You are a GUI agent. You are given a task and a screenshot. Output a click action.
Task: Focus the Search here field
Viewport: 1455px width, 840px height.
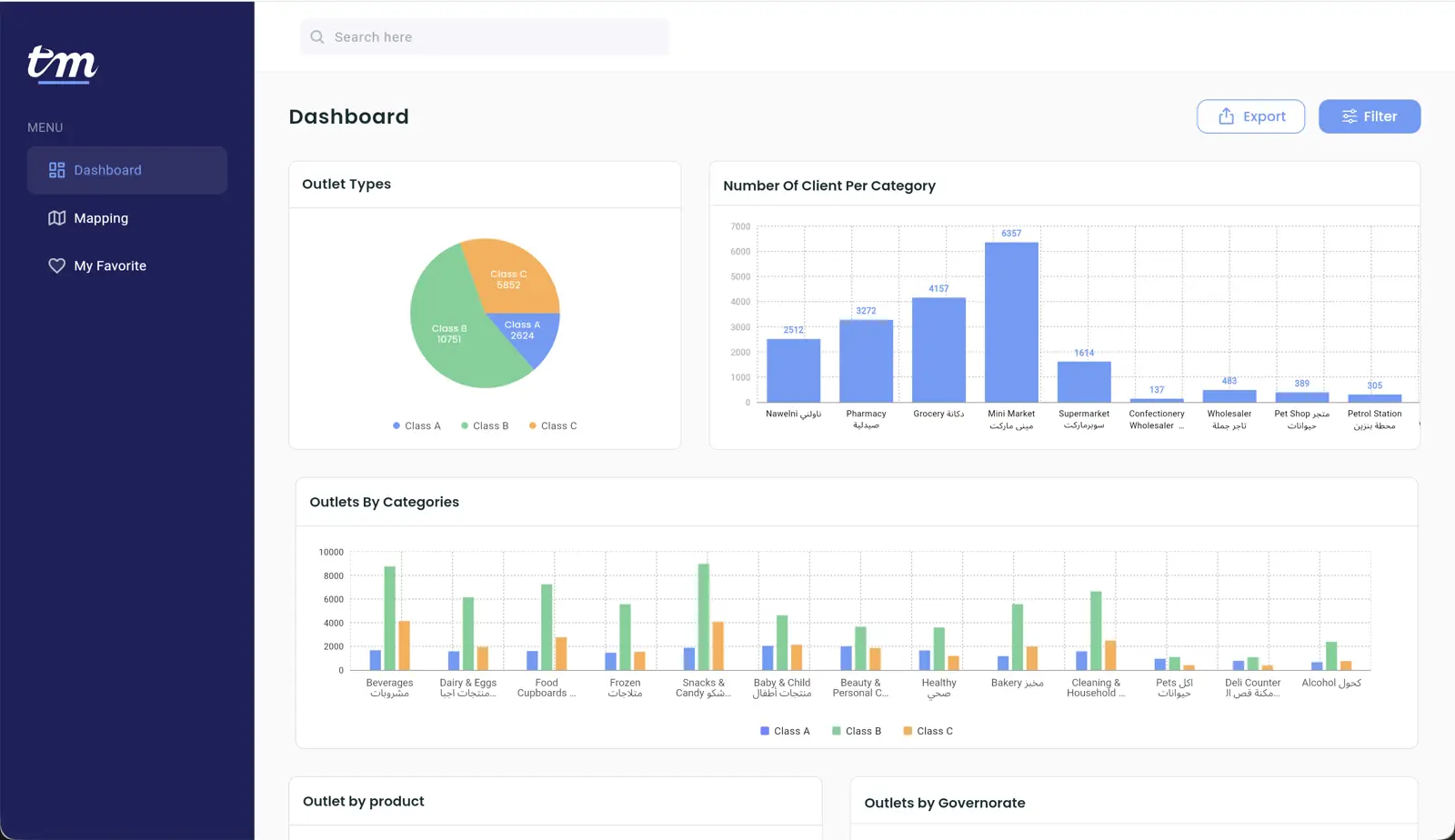485,37
